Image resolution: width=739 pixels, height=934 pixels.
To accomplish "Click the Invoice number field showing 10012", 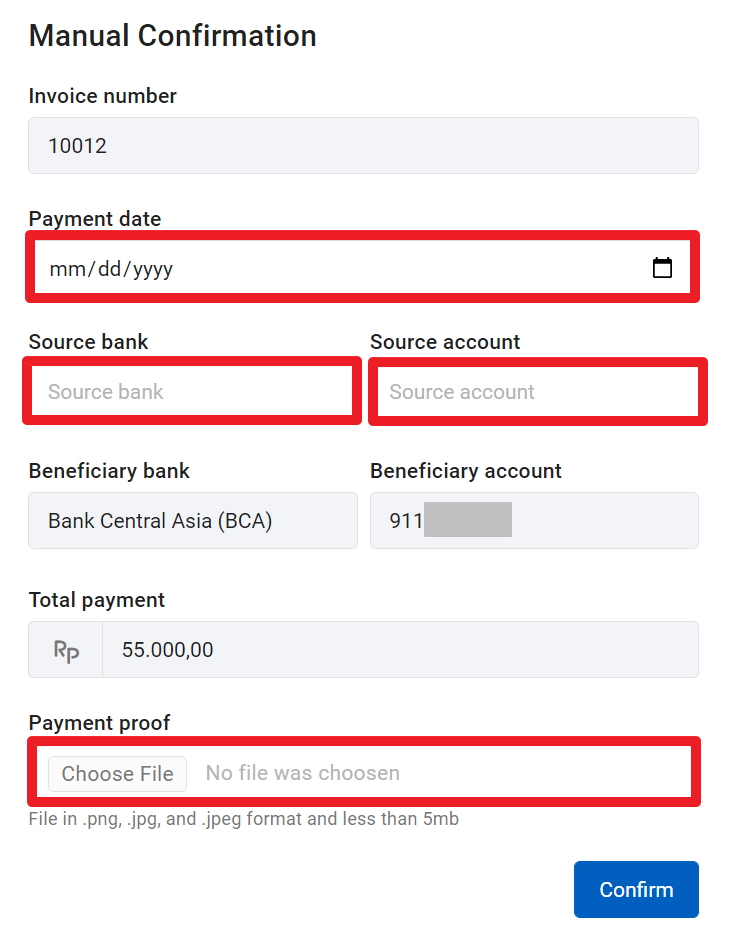I will [363, 145].
